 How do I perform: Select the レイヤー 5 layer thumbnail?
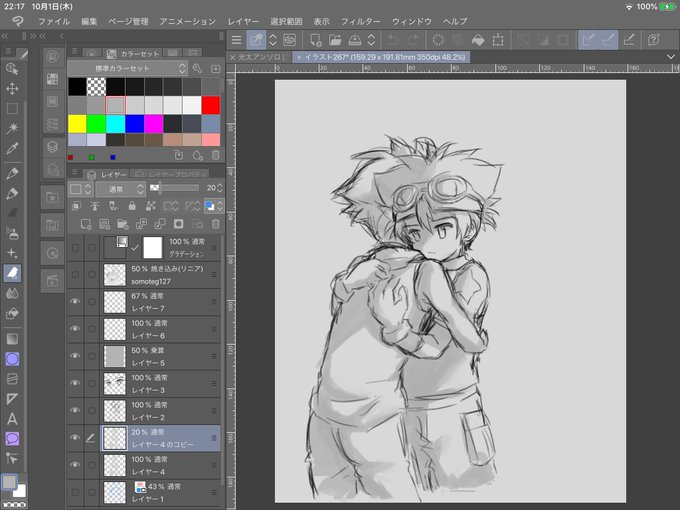[x=115, y=356]
